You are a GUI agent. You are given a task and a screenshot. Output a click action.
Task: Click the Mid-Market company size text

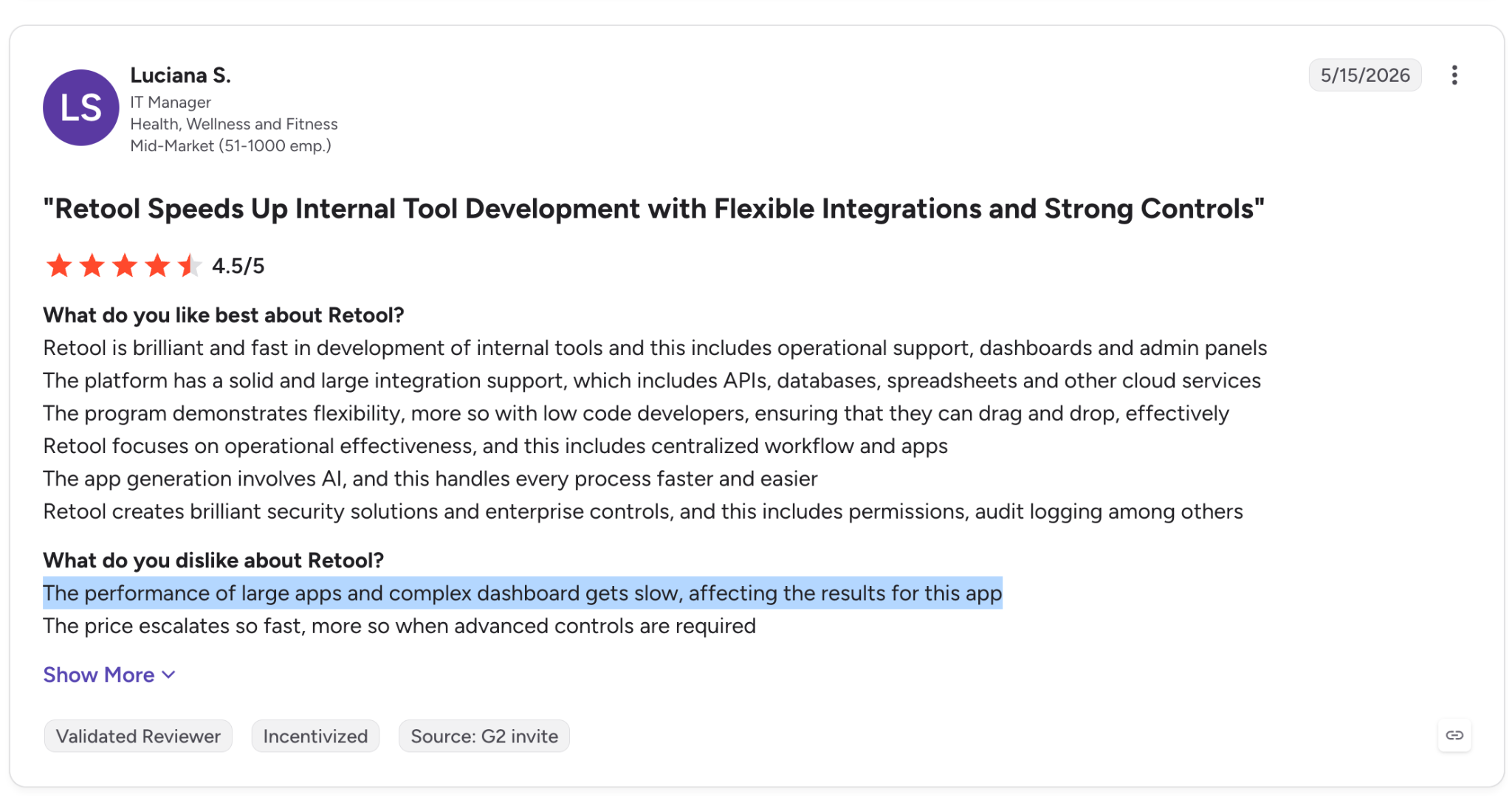(230, 145)
